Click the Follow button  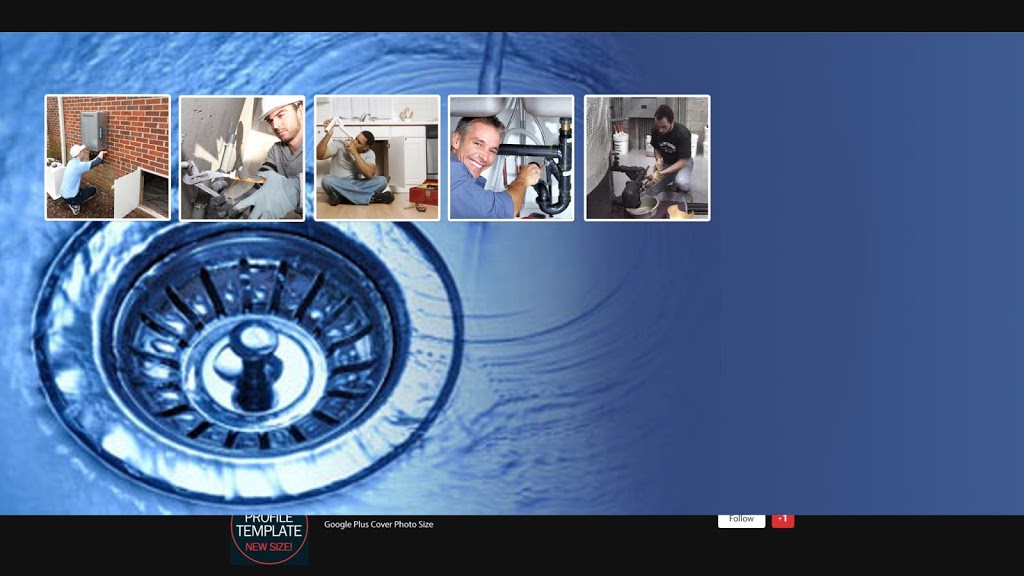[x=741, y=520]
